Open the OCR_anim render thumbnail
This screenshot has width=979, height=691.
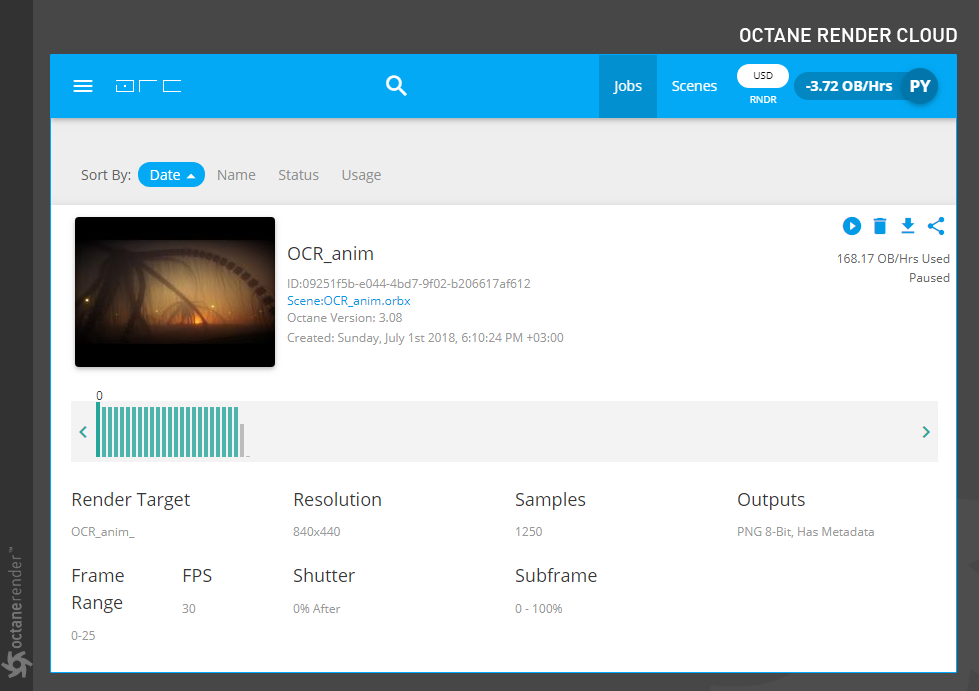tap(175, 292)
